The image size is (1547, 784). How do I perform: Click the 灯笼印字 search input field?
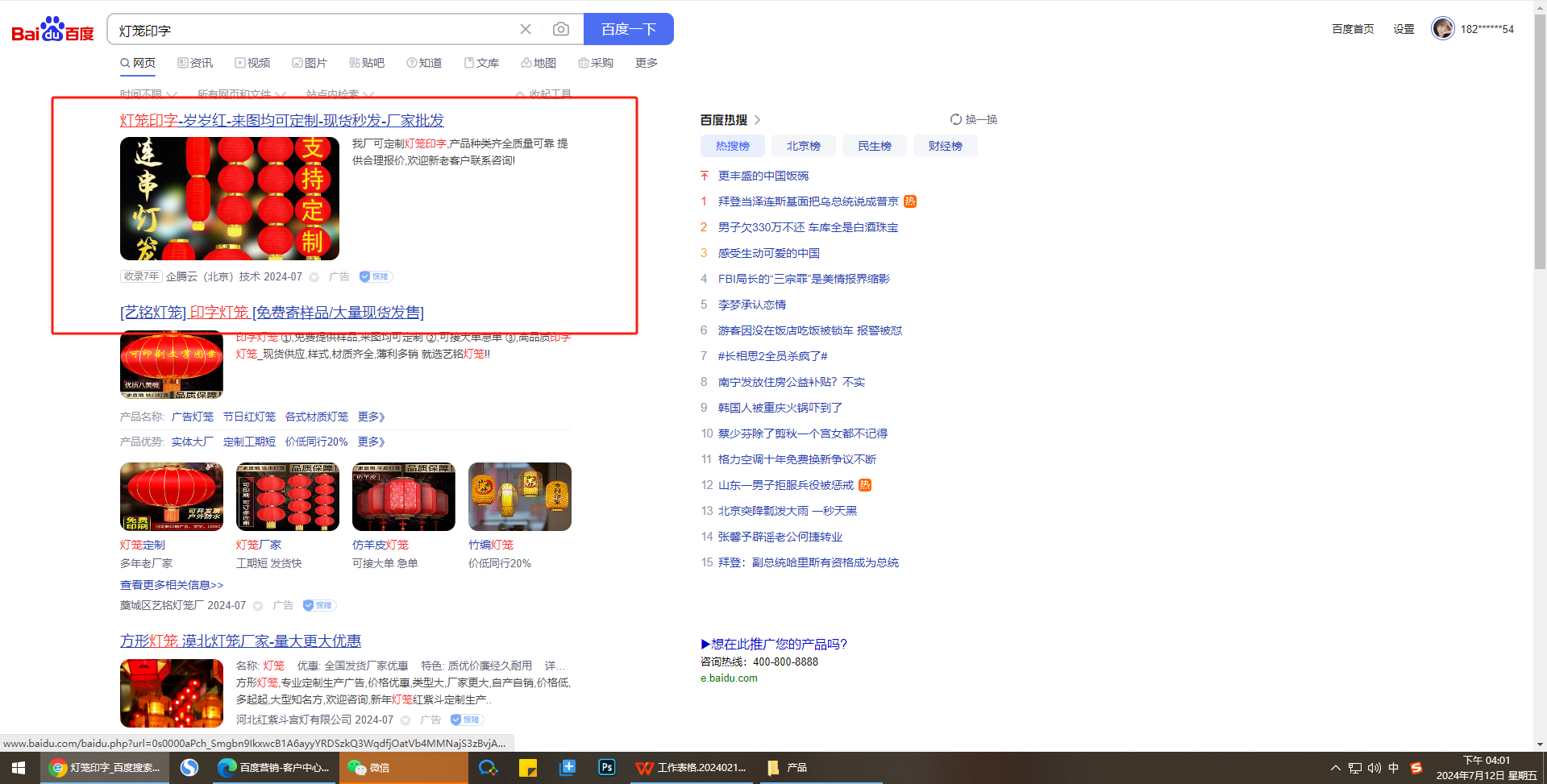point(314,30)
